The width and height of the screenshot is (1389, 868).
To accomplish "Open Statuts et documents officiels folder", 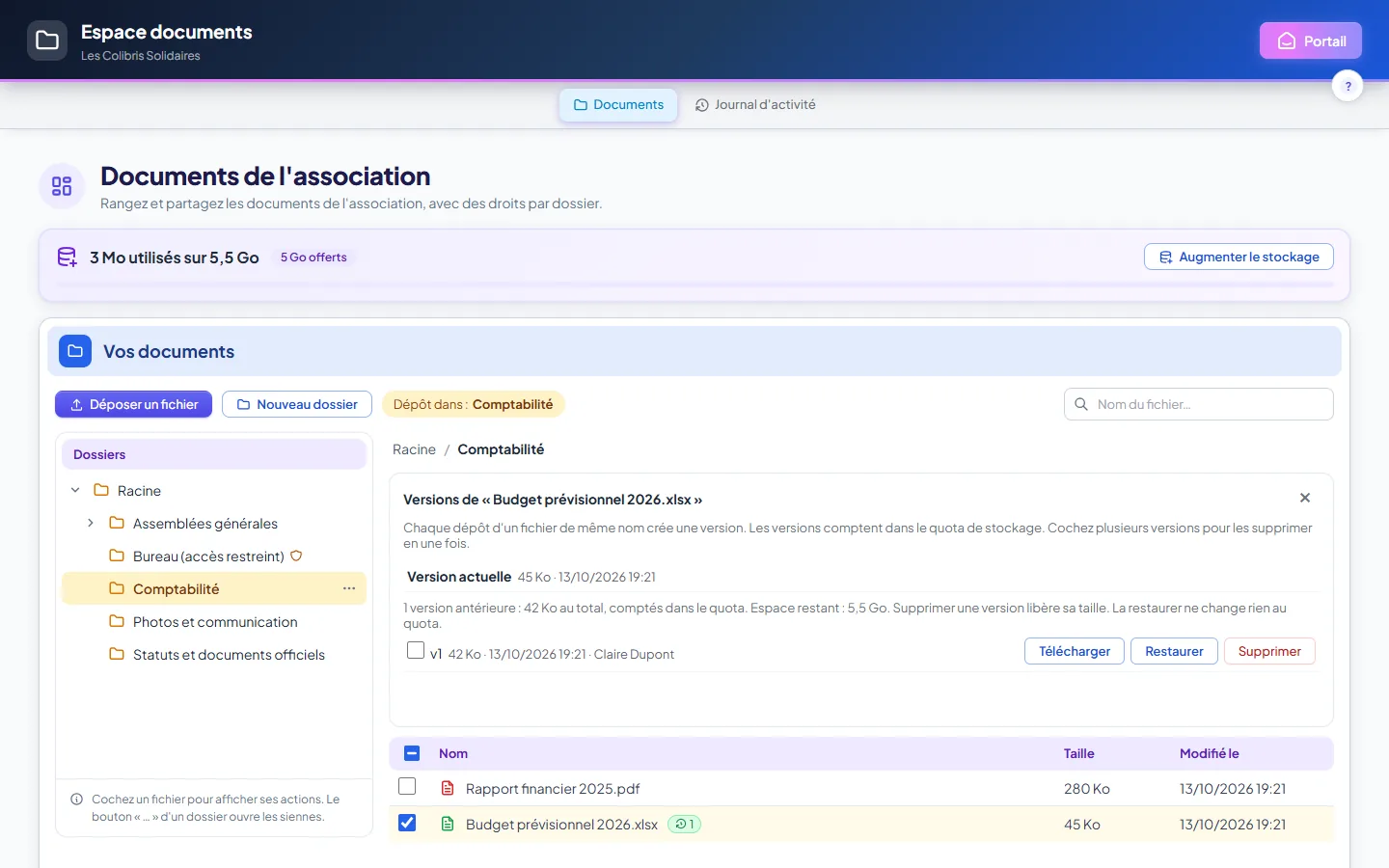I will (214, 654).
